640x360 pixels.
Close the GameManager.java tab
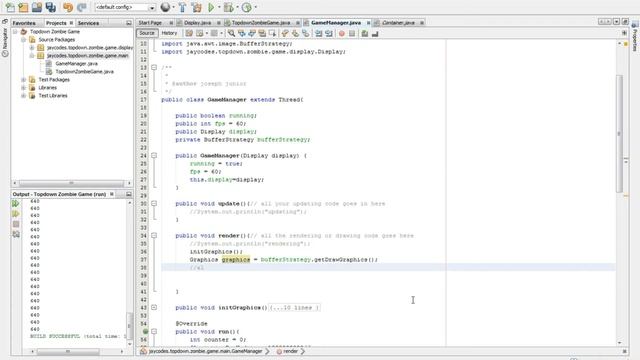coord(368,23)
